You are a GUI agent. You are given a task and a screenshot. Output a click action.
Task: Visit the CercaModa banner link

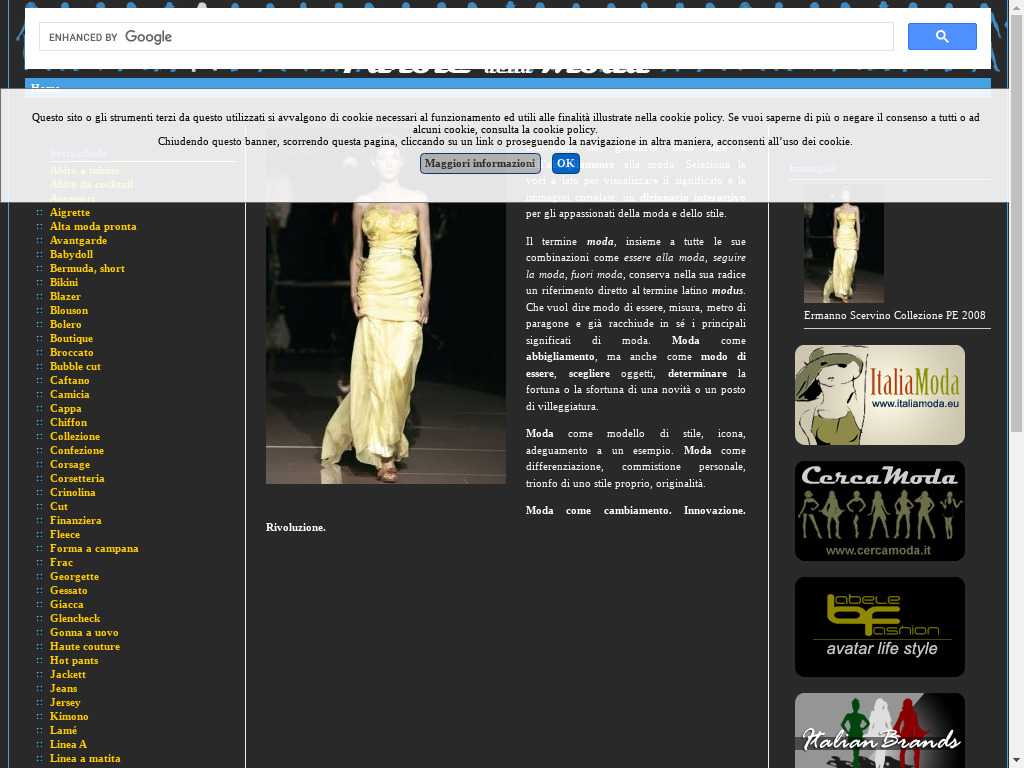click(880, 511)
